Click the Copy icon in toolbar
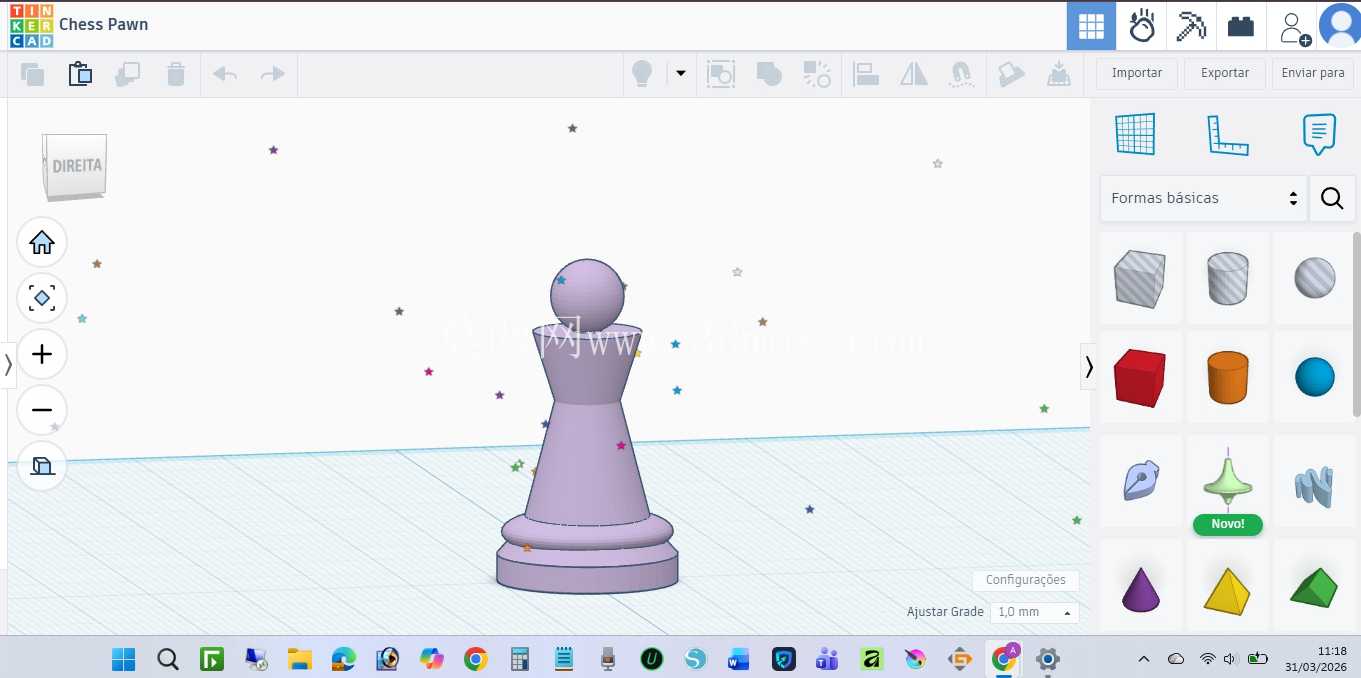Screen dimensions: 1361x678 point(32,74)
